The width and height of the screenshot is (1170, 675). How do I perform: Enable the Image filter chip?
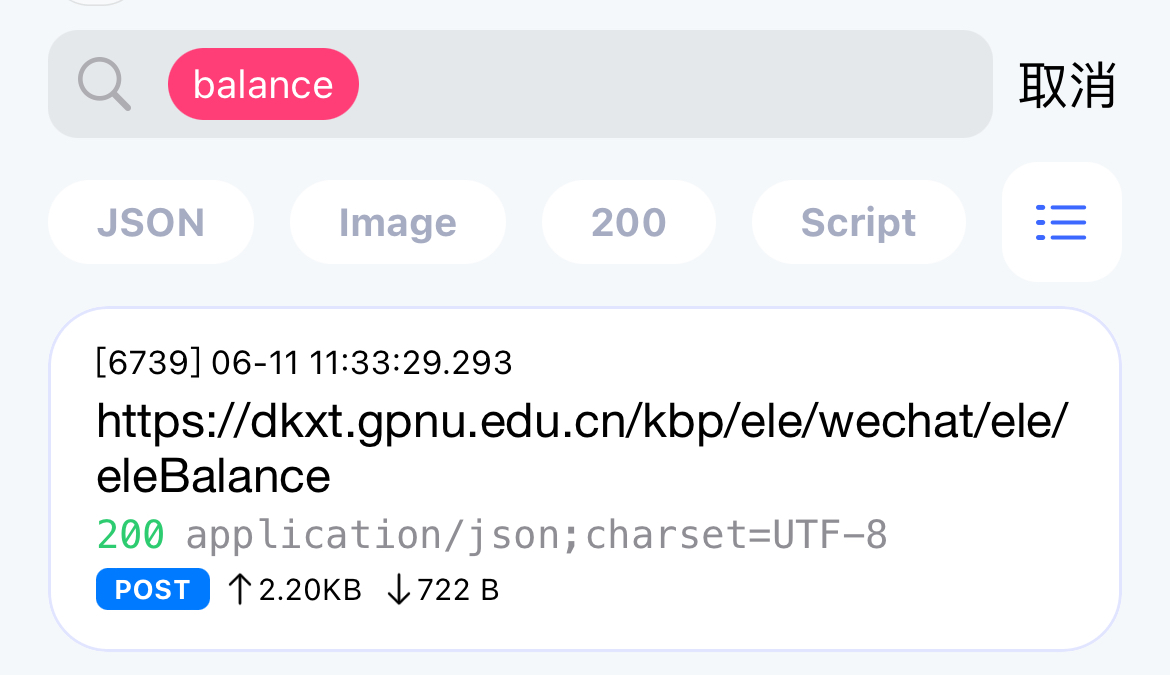(398, 222)
